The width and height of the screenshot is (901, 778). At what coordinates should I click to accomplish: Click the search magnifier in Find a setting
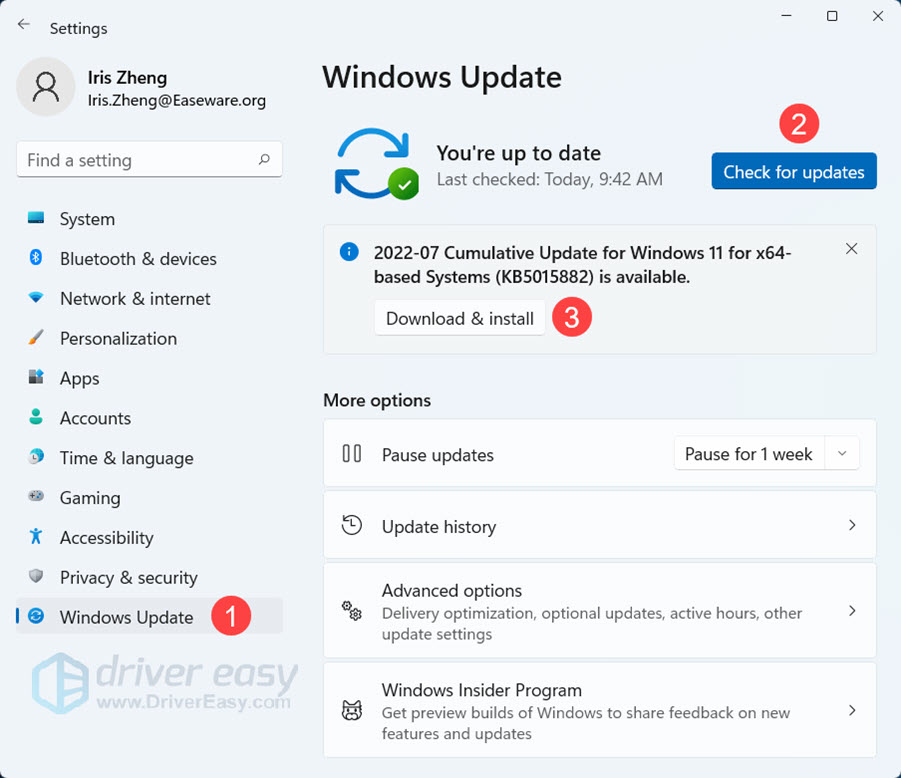click(263, 159)
